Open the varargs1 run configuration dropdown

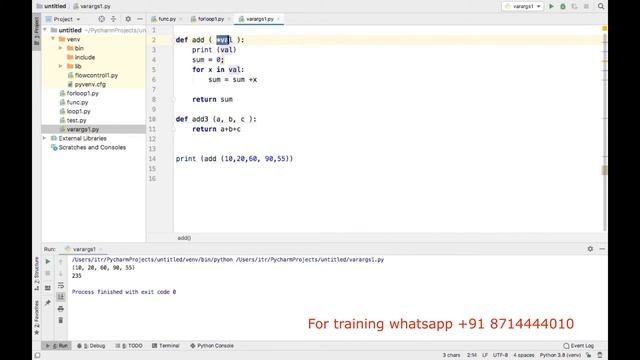coord(523,7)
